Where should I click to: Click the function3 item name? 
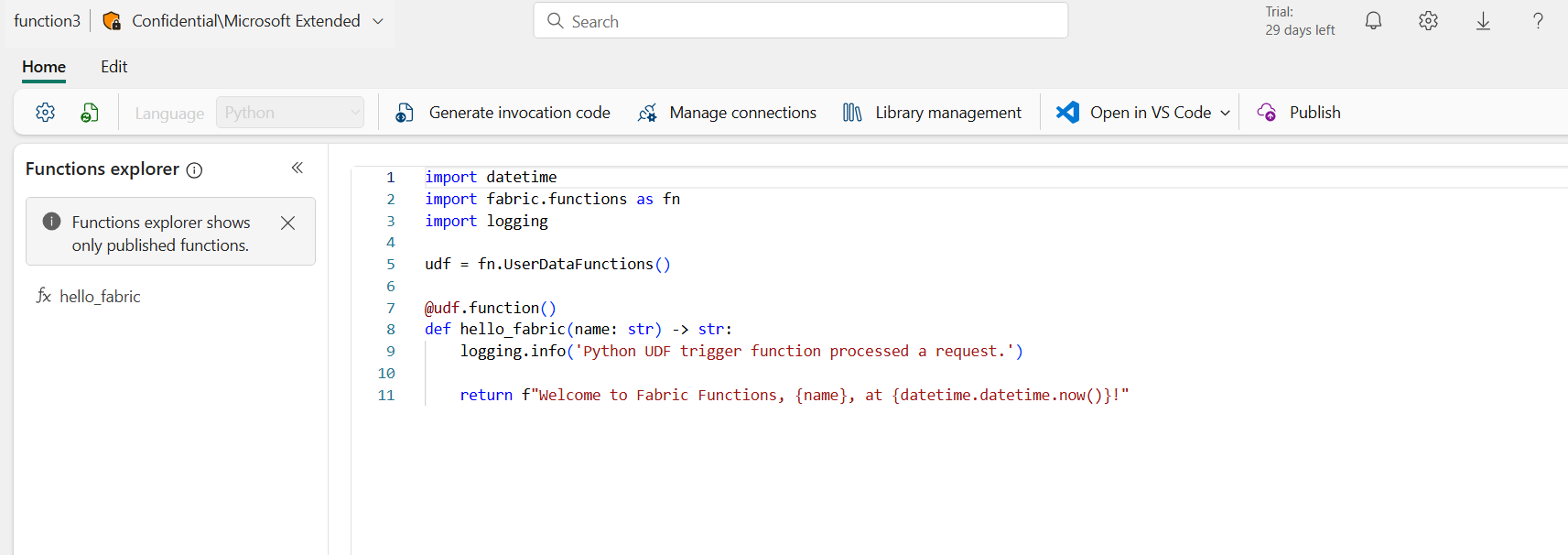48,21
